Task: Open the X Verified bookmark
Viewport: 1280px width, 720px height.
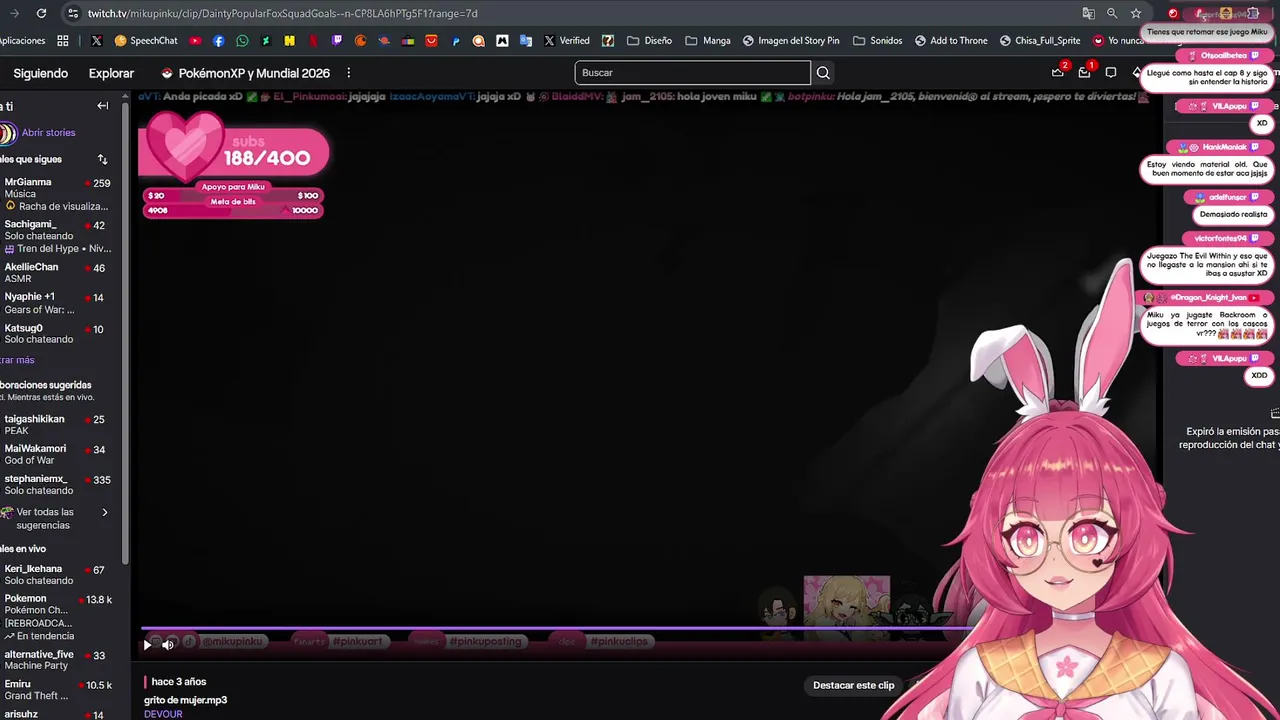Action: coord(567,41)
